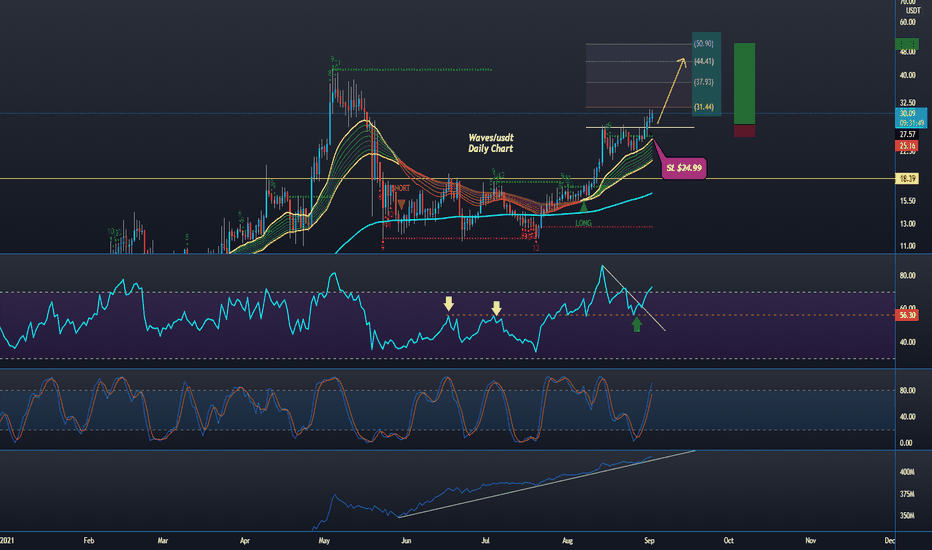Screen dimensions: 932x550
Task: Click the Jun label on the time axis
Action: tap(406, 540)
